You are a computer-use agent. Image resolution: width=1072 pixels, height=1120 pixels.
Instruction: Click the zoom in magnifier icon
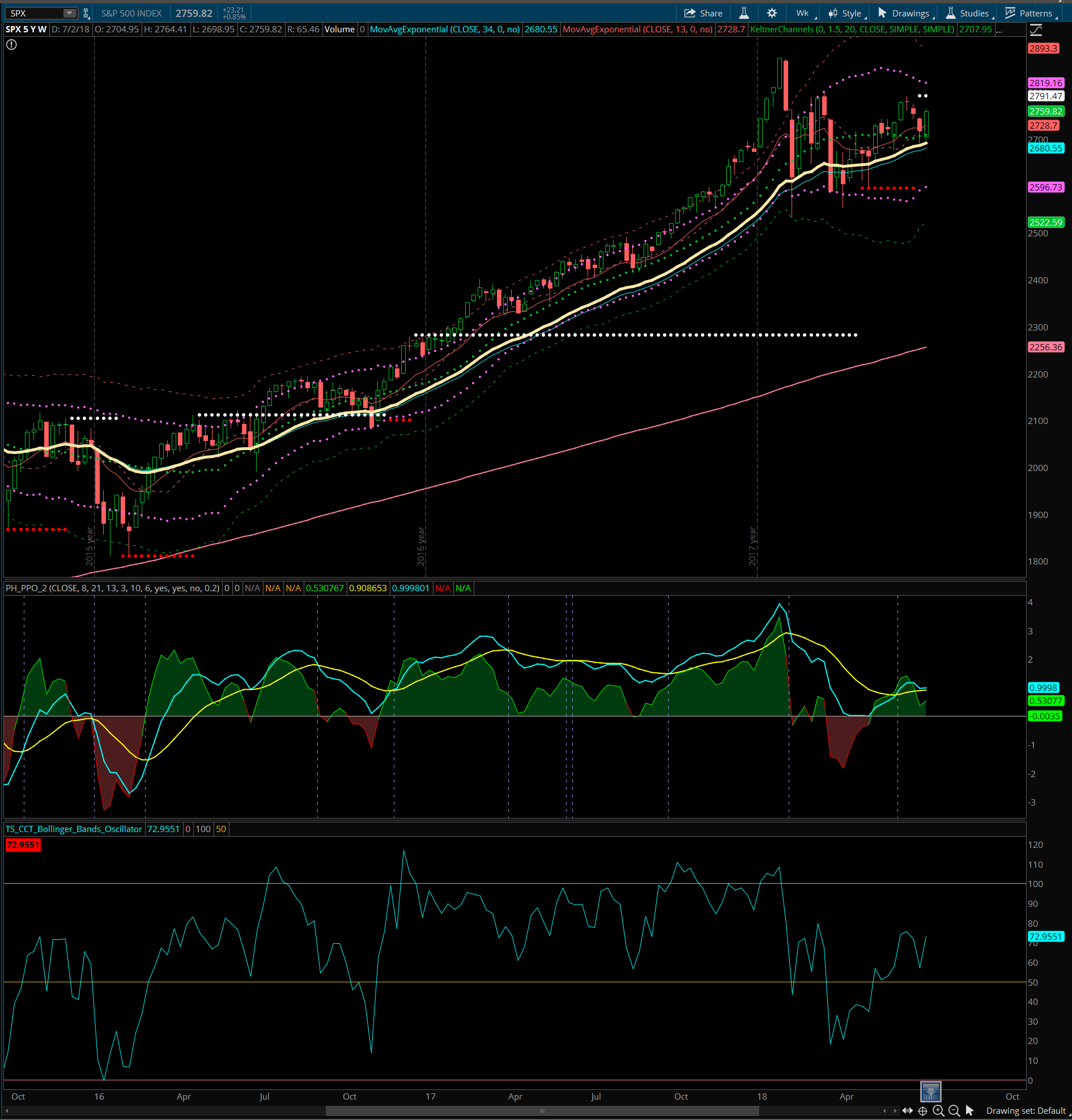[938, 1111]
